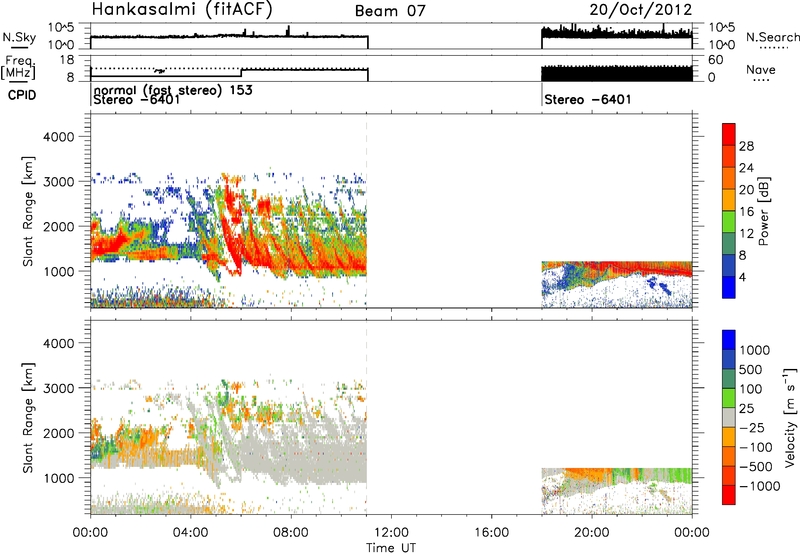The image size is (800, 554).
Task: Click the -25 value on the velocity scale
Action: 753,428
